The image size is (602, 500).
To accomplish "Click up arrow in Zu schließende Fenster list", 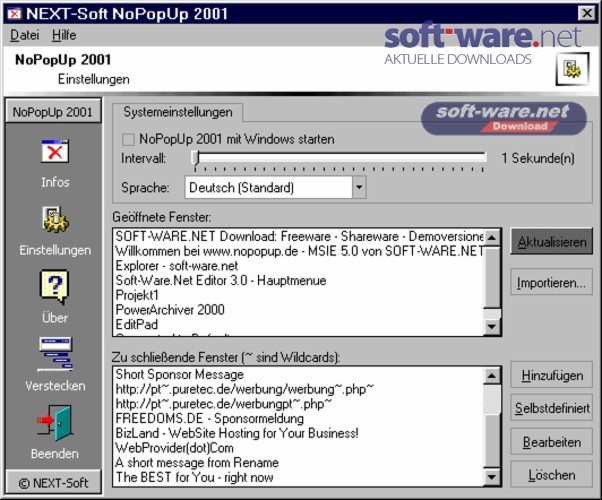I will pos(492,375).
